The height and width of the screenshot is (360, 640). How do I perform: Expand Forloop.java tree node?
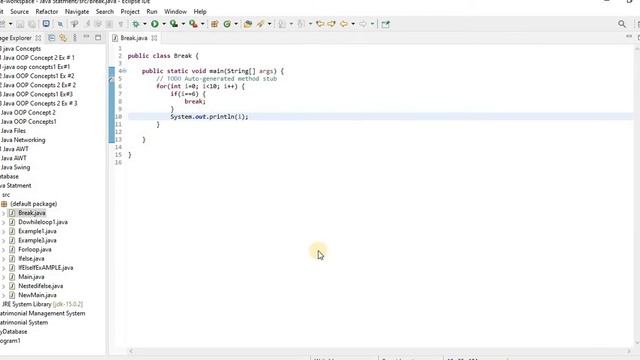(x=4, y=250)
